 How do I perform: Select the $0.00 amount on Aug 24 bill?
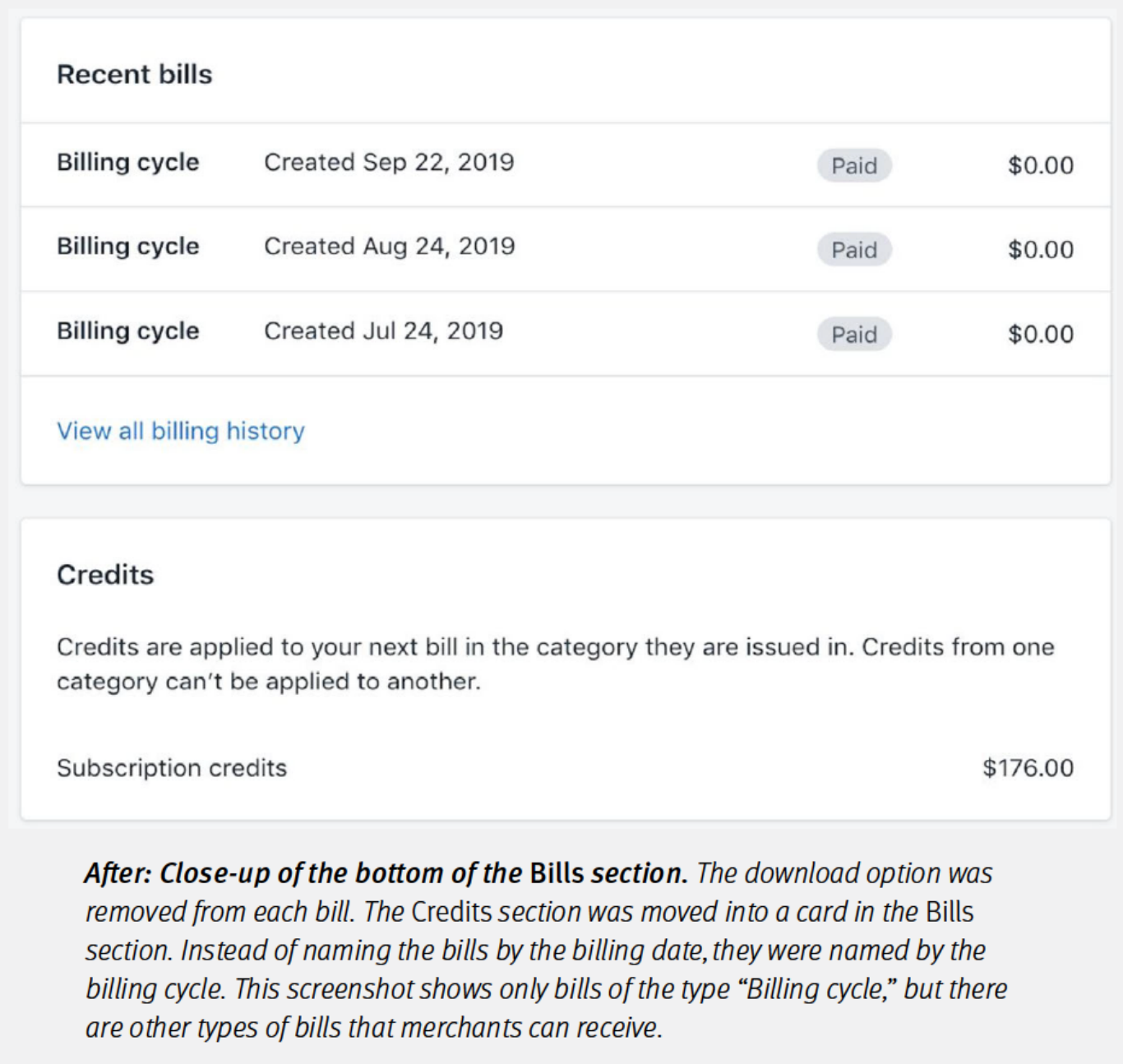click(x=1040, y=250)
